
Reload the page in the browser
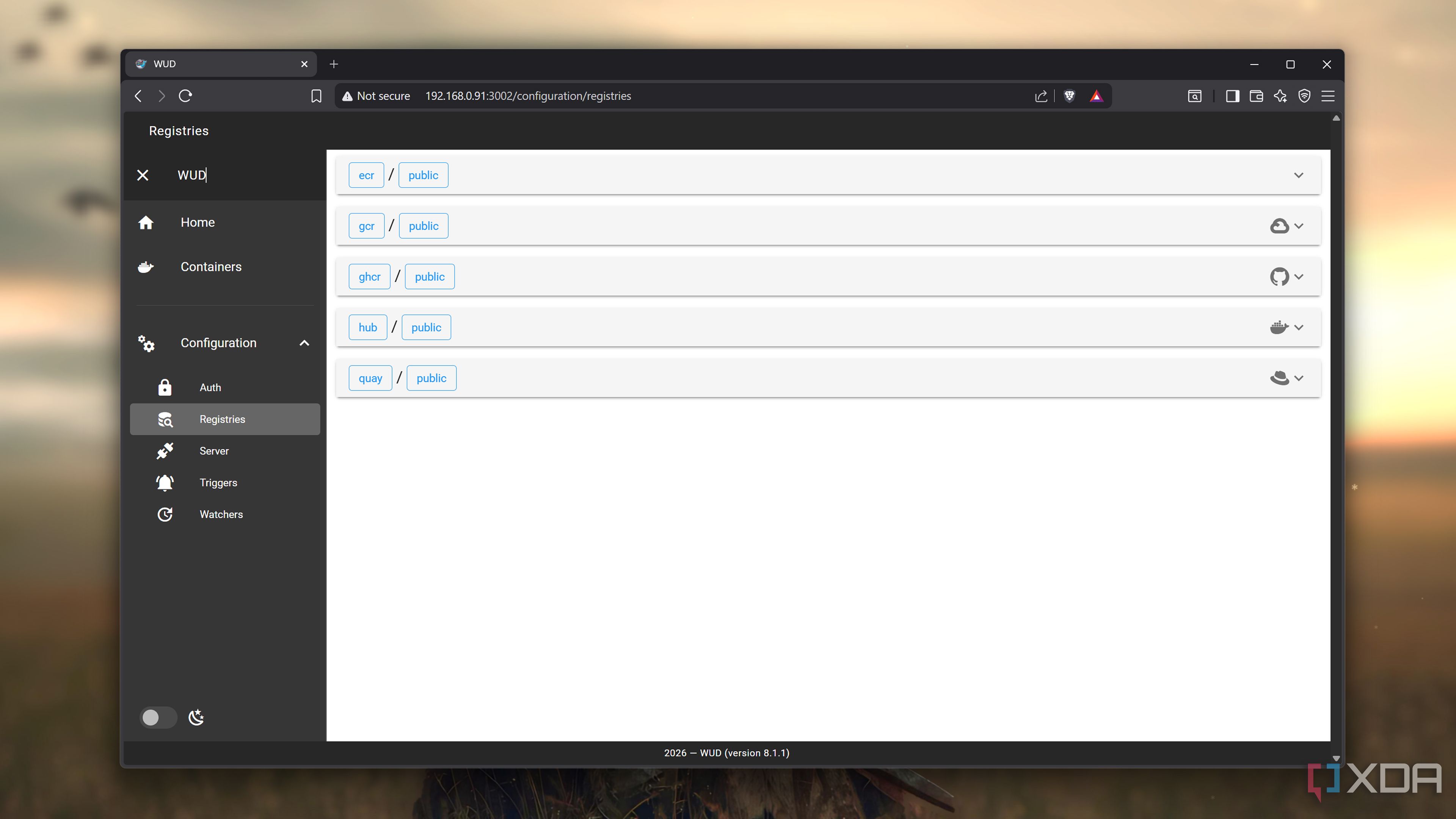185,96
